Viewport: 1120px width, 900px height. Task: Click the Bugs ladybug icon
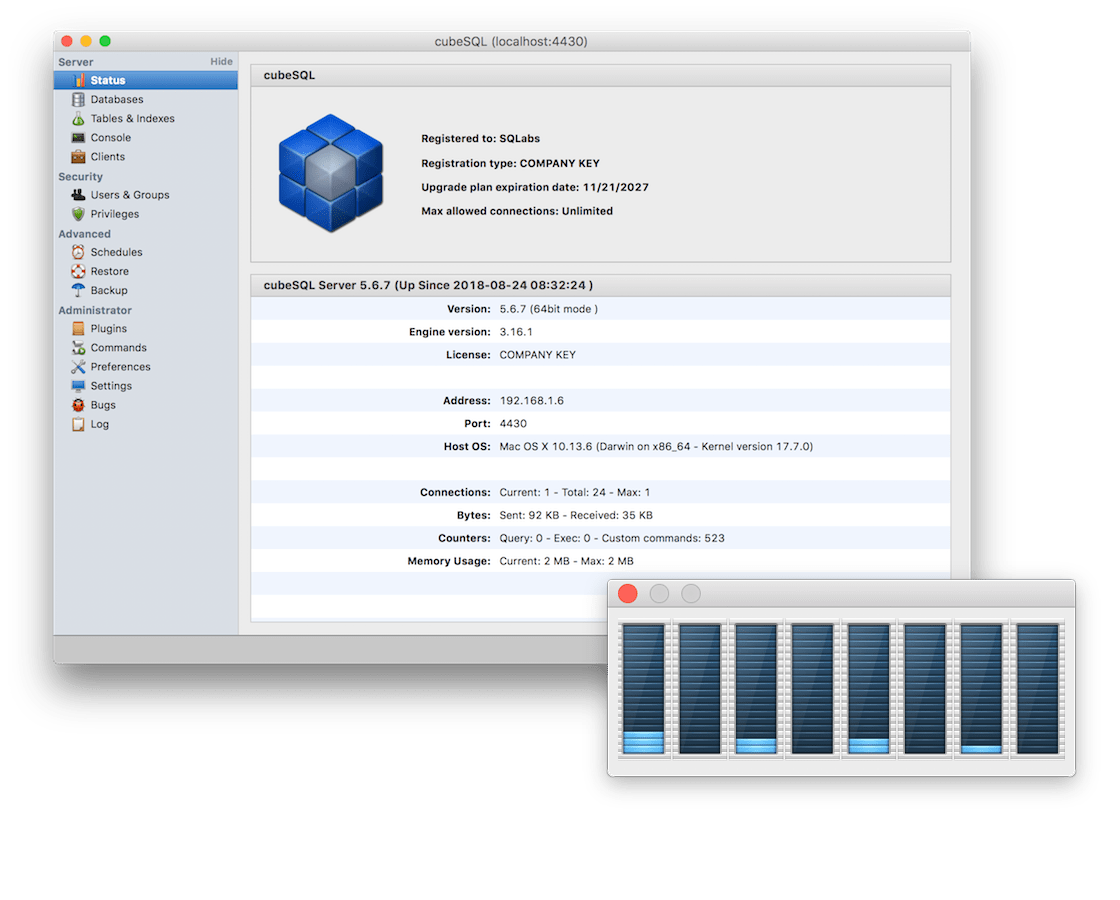pyautogui.click(x=79, y=405)
